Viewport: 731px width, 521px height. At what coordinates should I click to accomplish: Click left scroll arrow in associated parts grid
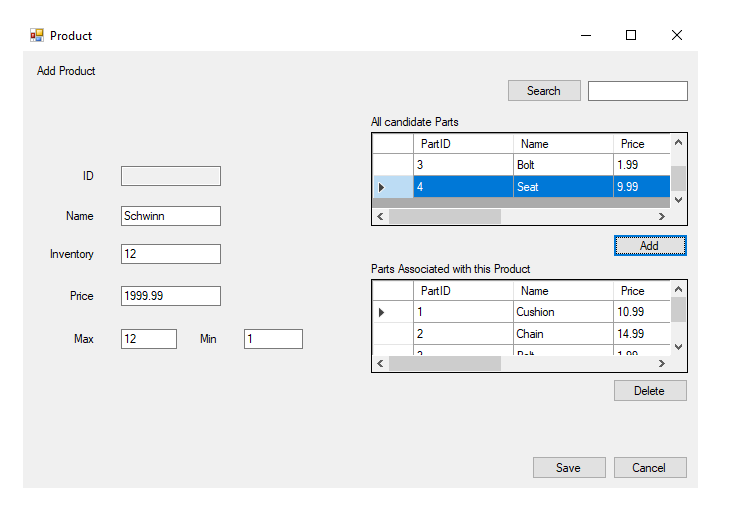tap(380, 363)
